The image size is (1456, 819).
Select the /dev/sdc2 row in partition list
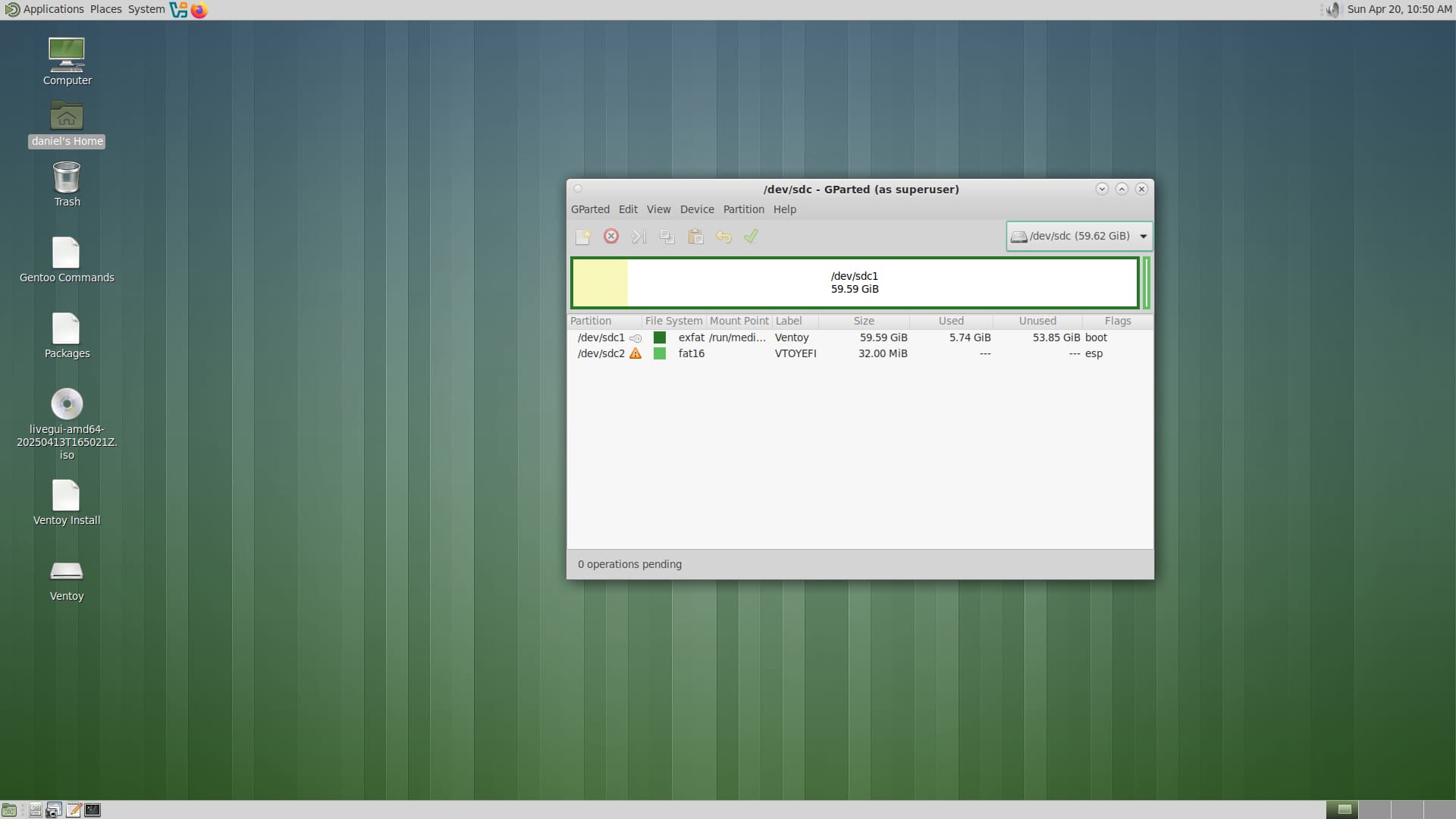coord(860,354)
